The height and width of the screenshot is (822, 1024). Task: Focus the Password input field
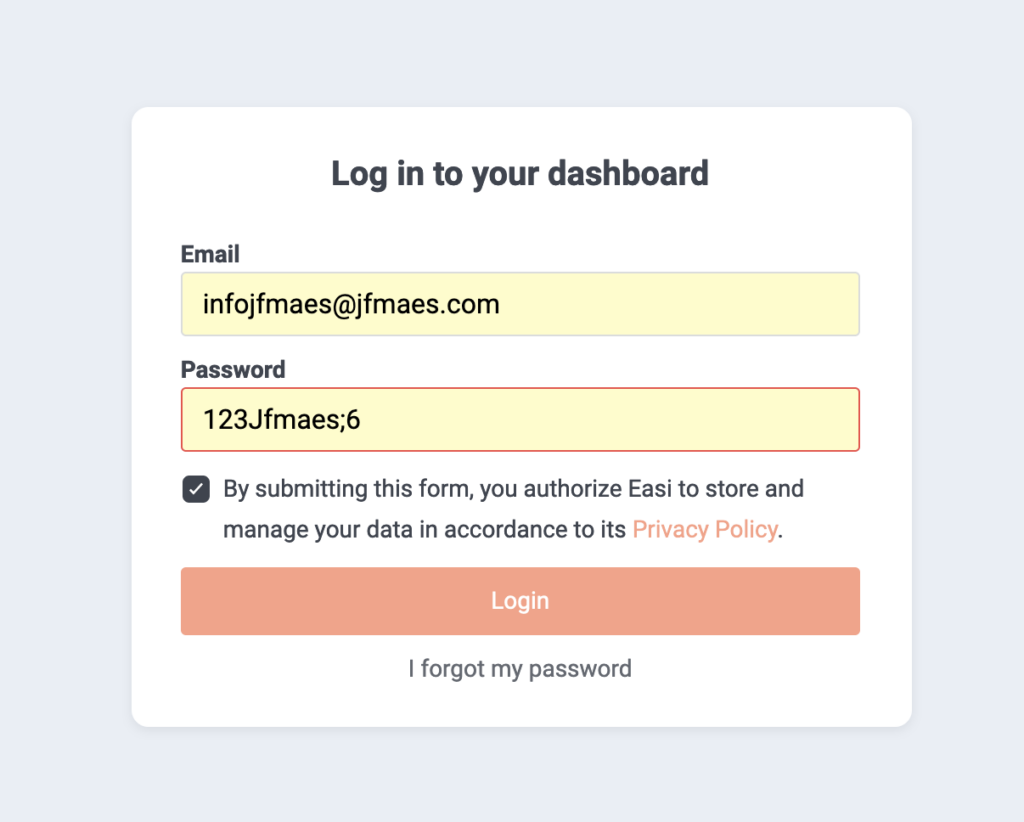click(520, 420)
